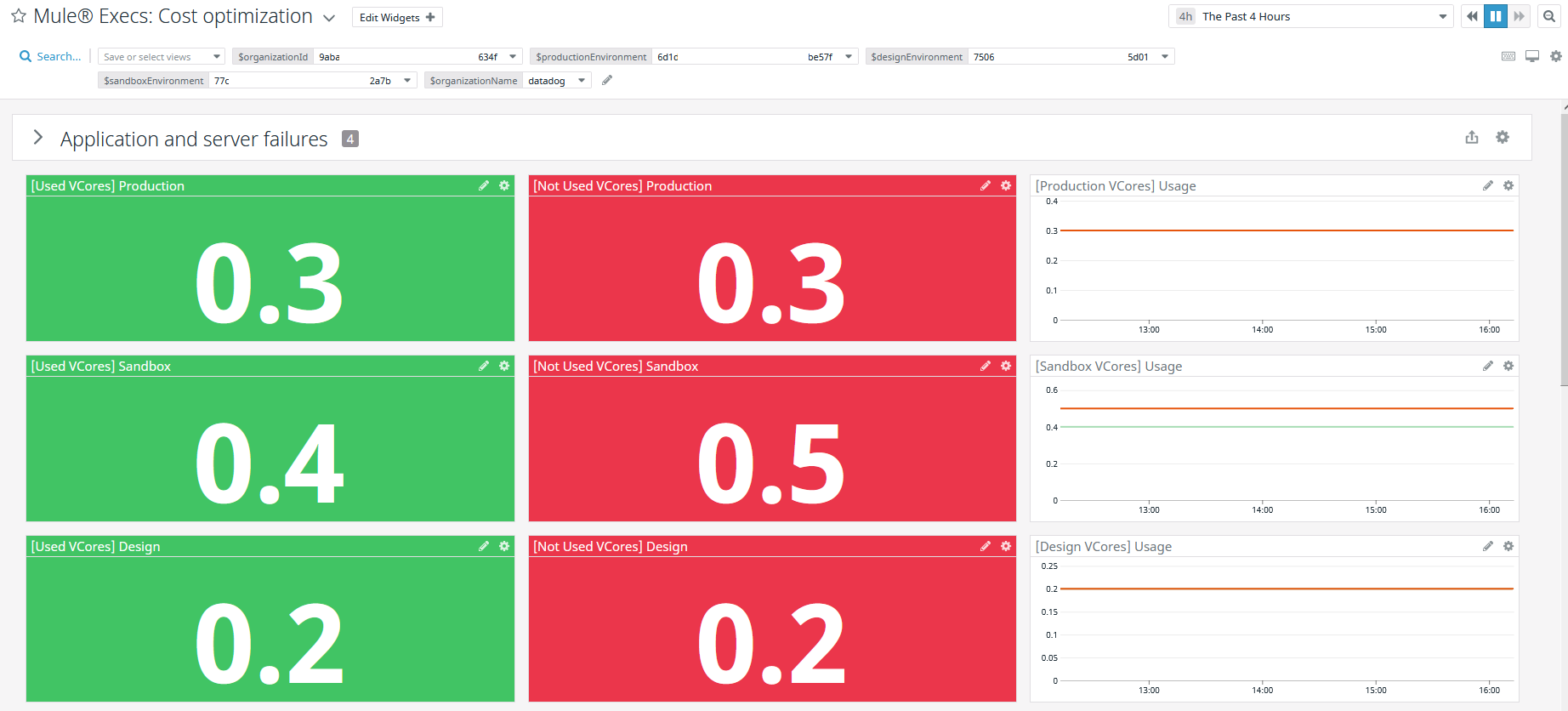This screenshot has height=711, width=1568.
Task: Edit the Used VCores Production widget
Action: point(484,185)
